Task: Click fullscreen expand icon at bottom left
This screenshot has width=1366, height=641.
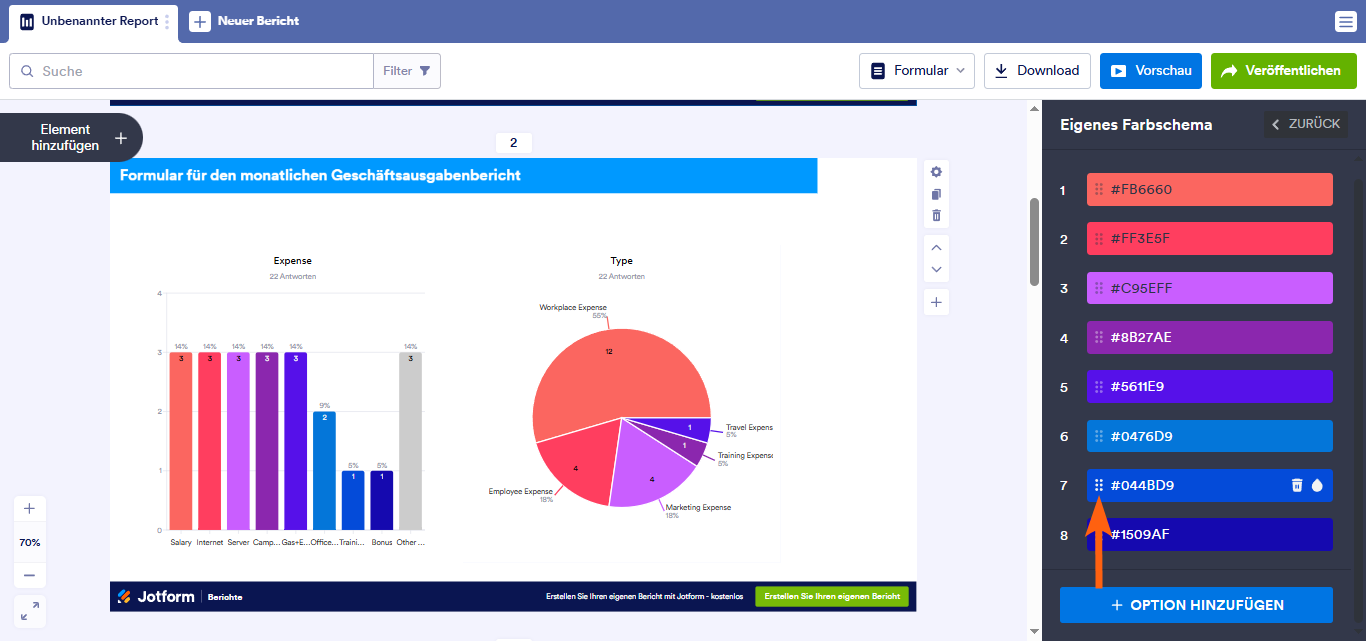Action: [x=29, y=609]
